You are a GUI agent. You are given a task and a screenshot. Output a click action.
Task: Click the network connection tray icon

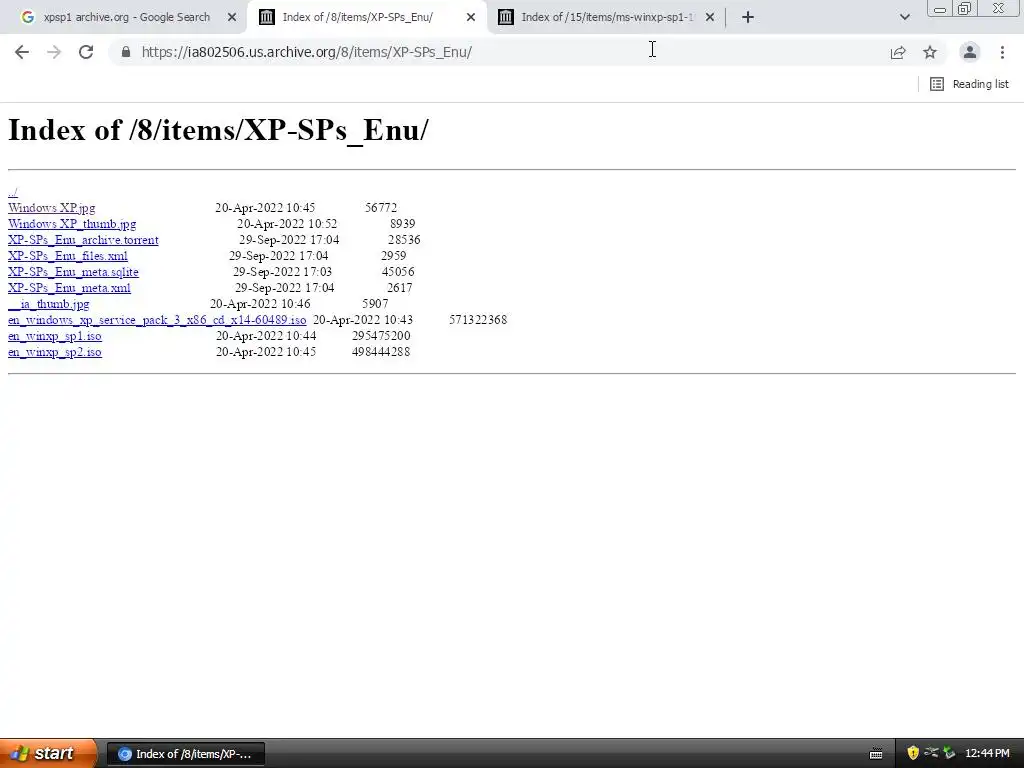point(931,753)
